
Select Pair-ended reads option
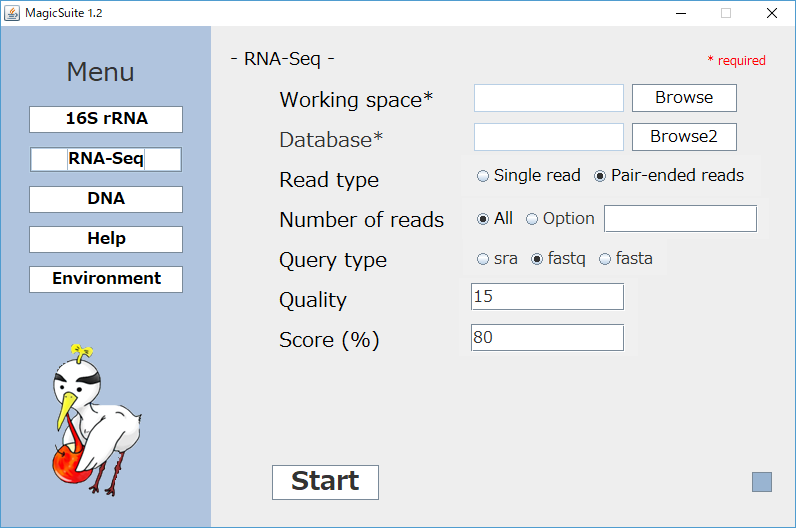669,176
